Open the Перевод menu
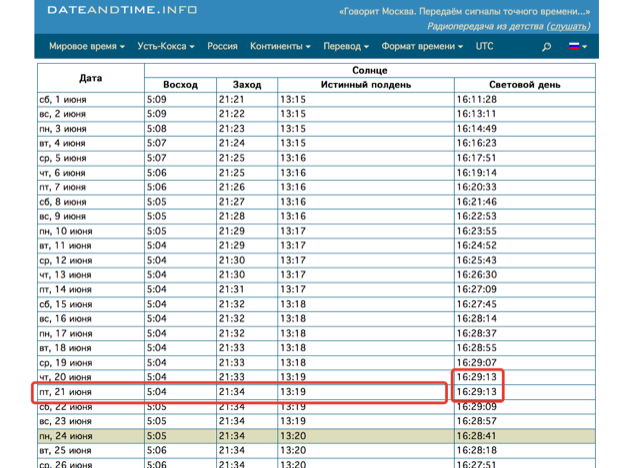Screen dimensions: 640x468 click(346, 47)
